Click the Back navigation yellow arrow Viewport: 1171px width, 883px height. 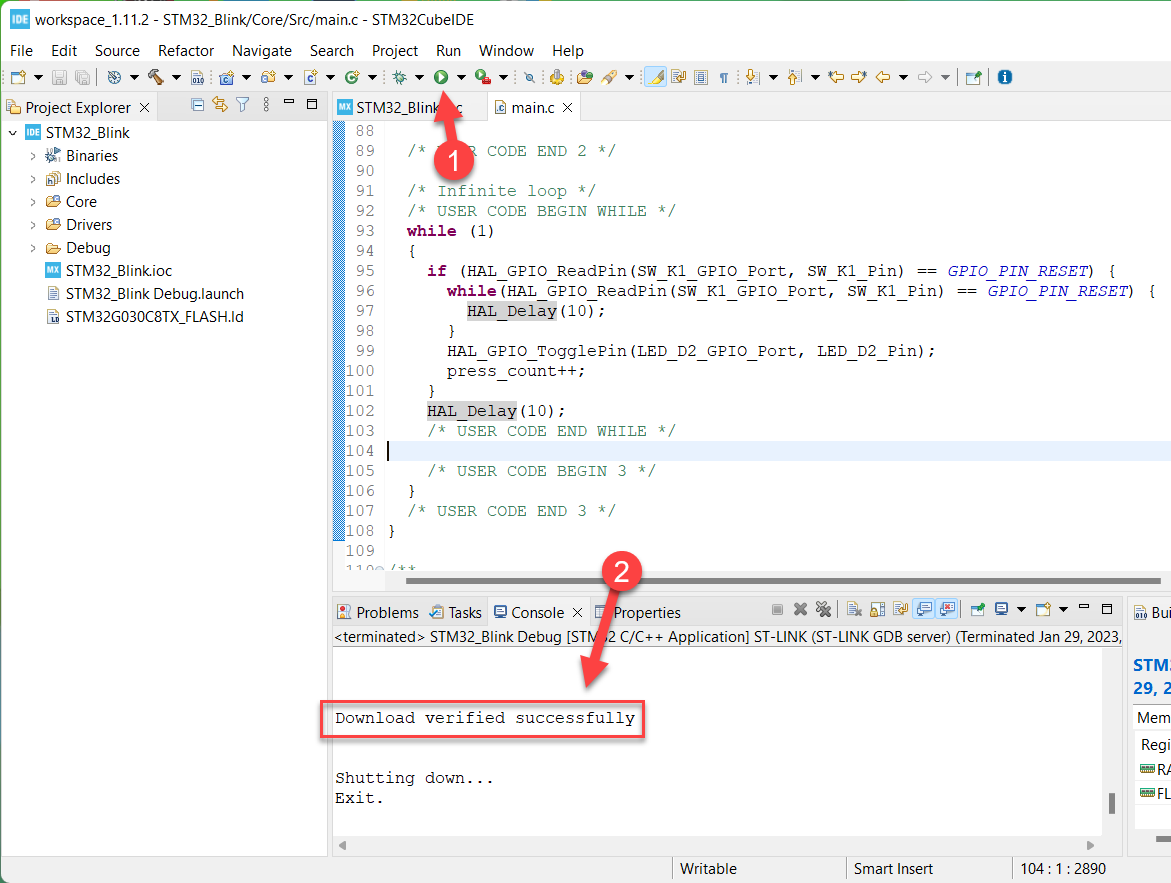[883, 77]
